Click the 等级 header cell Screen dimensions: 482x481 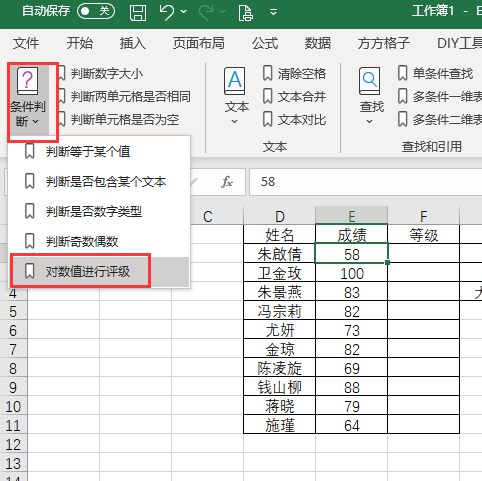tap(424, 235)
